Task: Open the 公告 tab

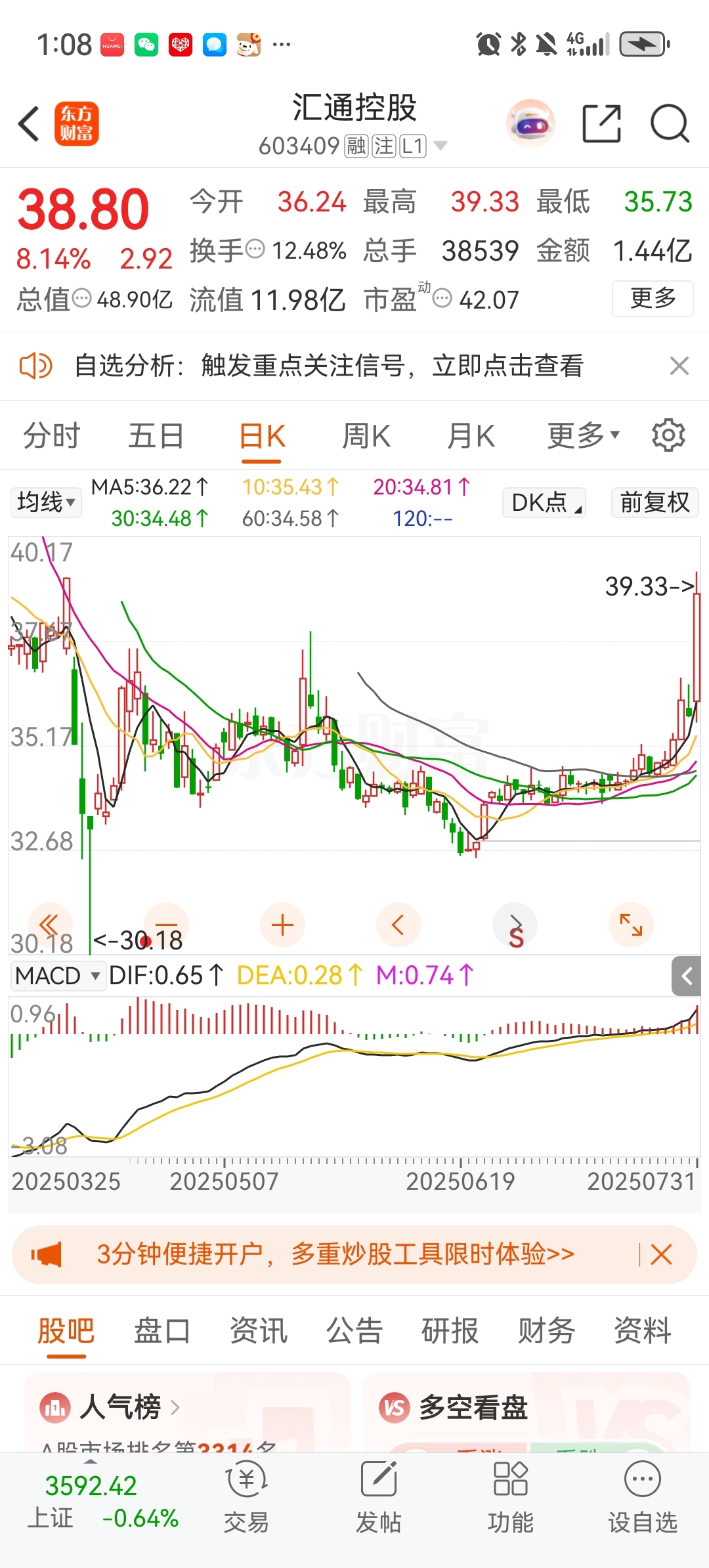Action: point(354,1331)
